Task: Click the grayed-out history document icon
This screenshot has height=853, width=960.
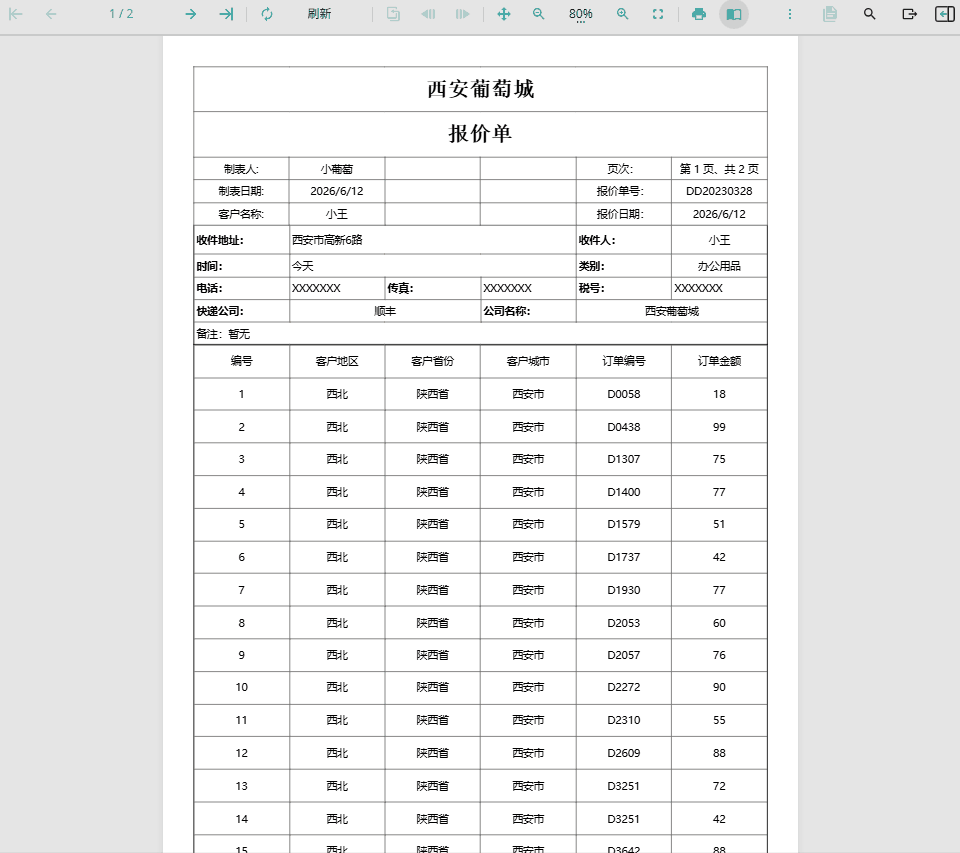Action: click(393, 13)
